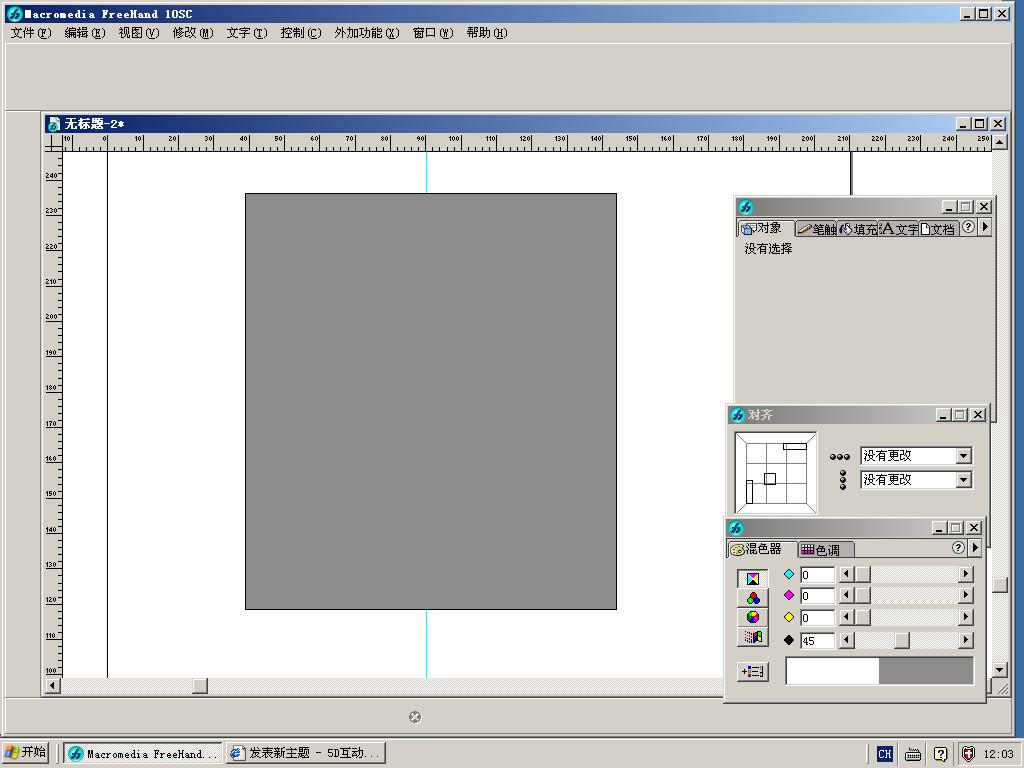This screenshot has height=768, width=1024.
Task: Open the 帮助(H) menu
Action: (x=487, y=33)
